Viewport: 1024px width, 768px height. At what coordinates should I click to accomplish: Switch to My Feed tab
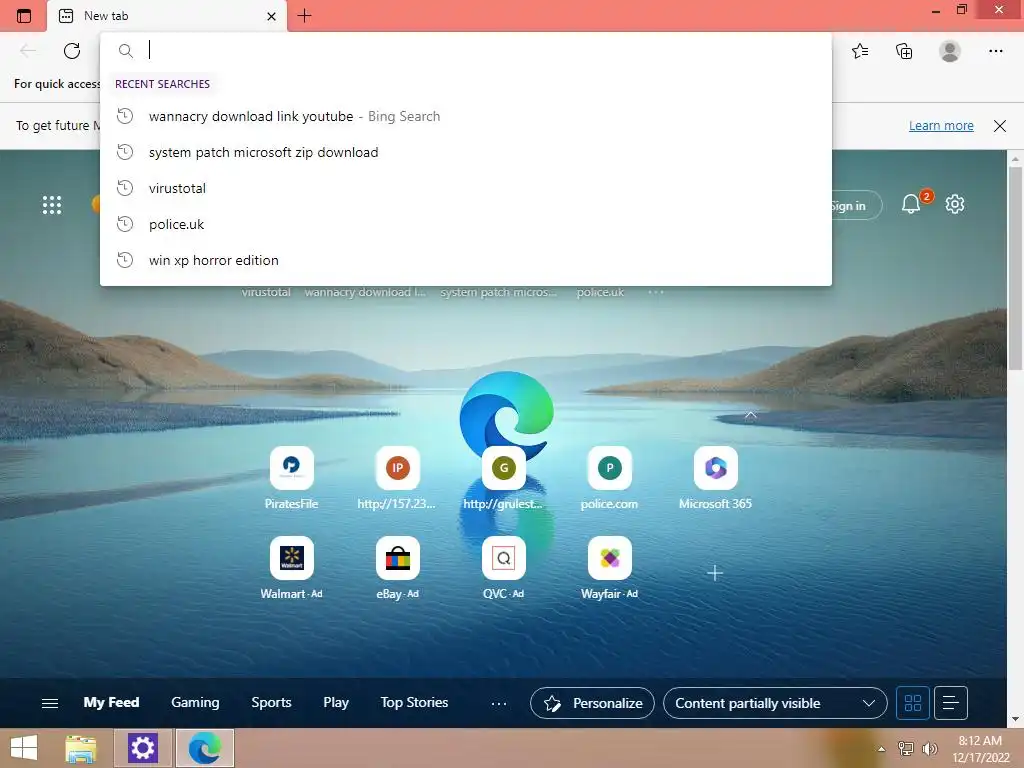111,703
